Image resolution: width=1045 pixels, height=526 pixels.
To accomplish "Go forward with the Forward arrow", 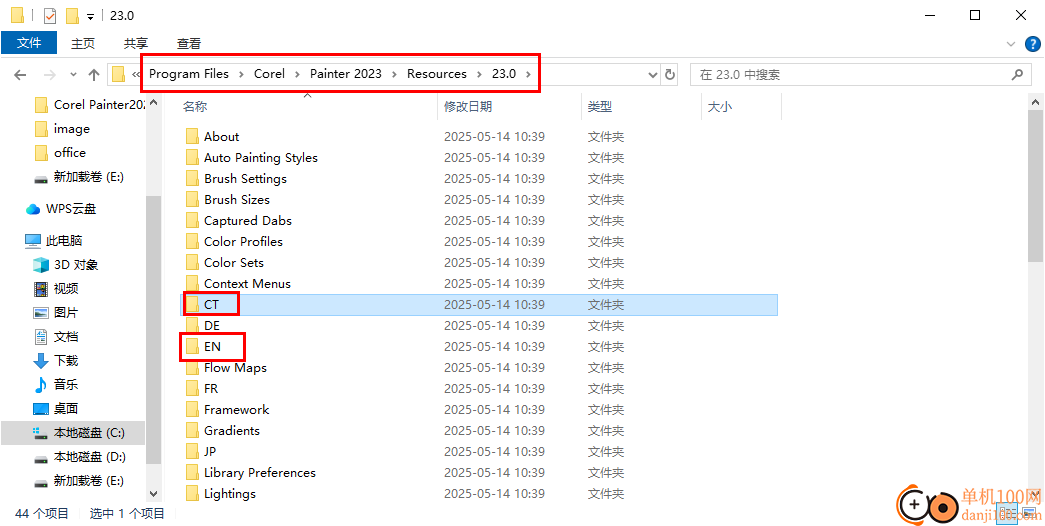I will [x=50, y=75].
